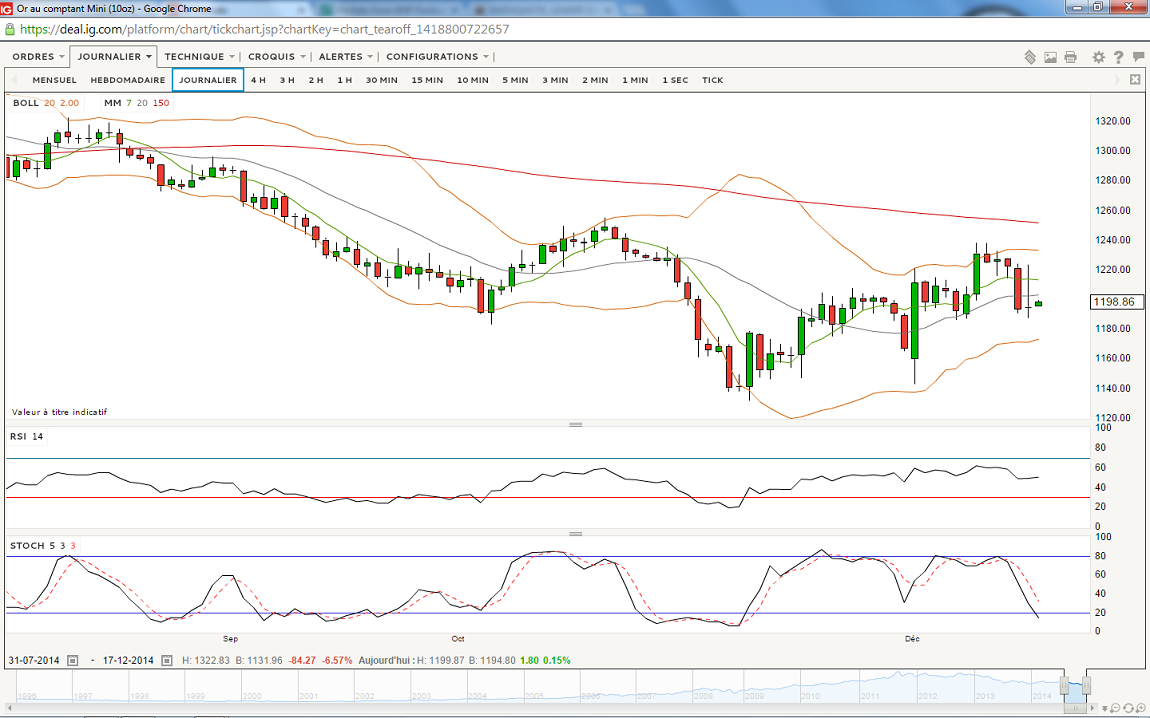Image resolution: width=1150 pixels, height=718 pixels.
Task: Click the 'Valeur à titre indicatif' note
Action: coord(59,412)
